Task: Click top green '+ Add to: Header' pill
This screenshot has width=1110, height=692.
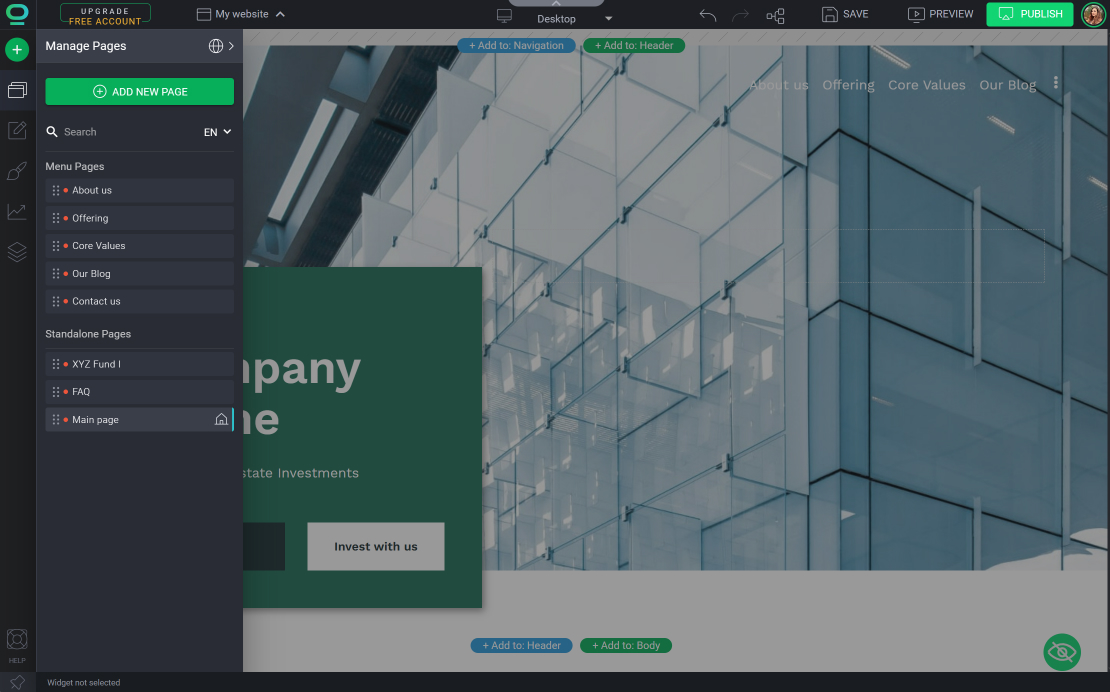Action: point(634,45)
